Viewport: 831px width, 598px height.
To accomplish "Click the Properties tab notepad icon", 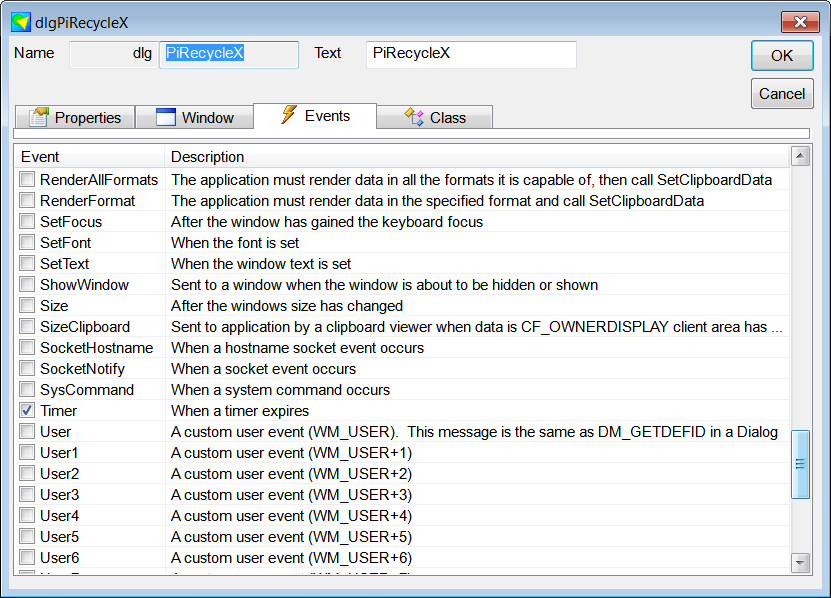I will pos(39,117).
